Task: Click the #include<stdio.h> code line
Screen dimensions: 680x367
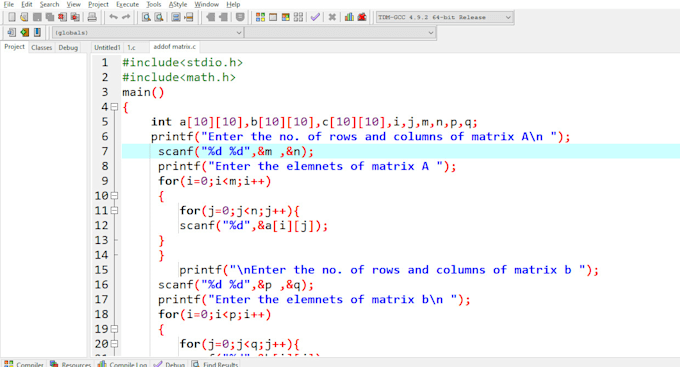Action: 182,62
